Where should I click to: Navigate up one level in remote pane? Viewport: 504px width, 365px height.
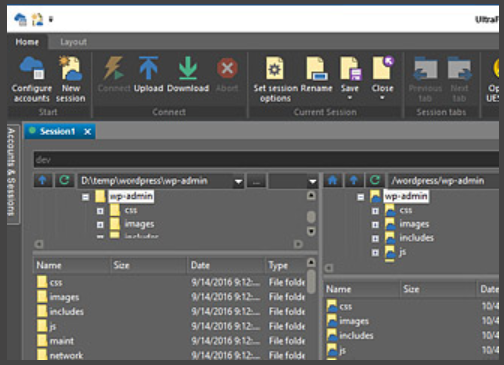tap(354, 181)
